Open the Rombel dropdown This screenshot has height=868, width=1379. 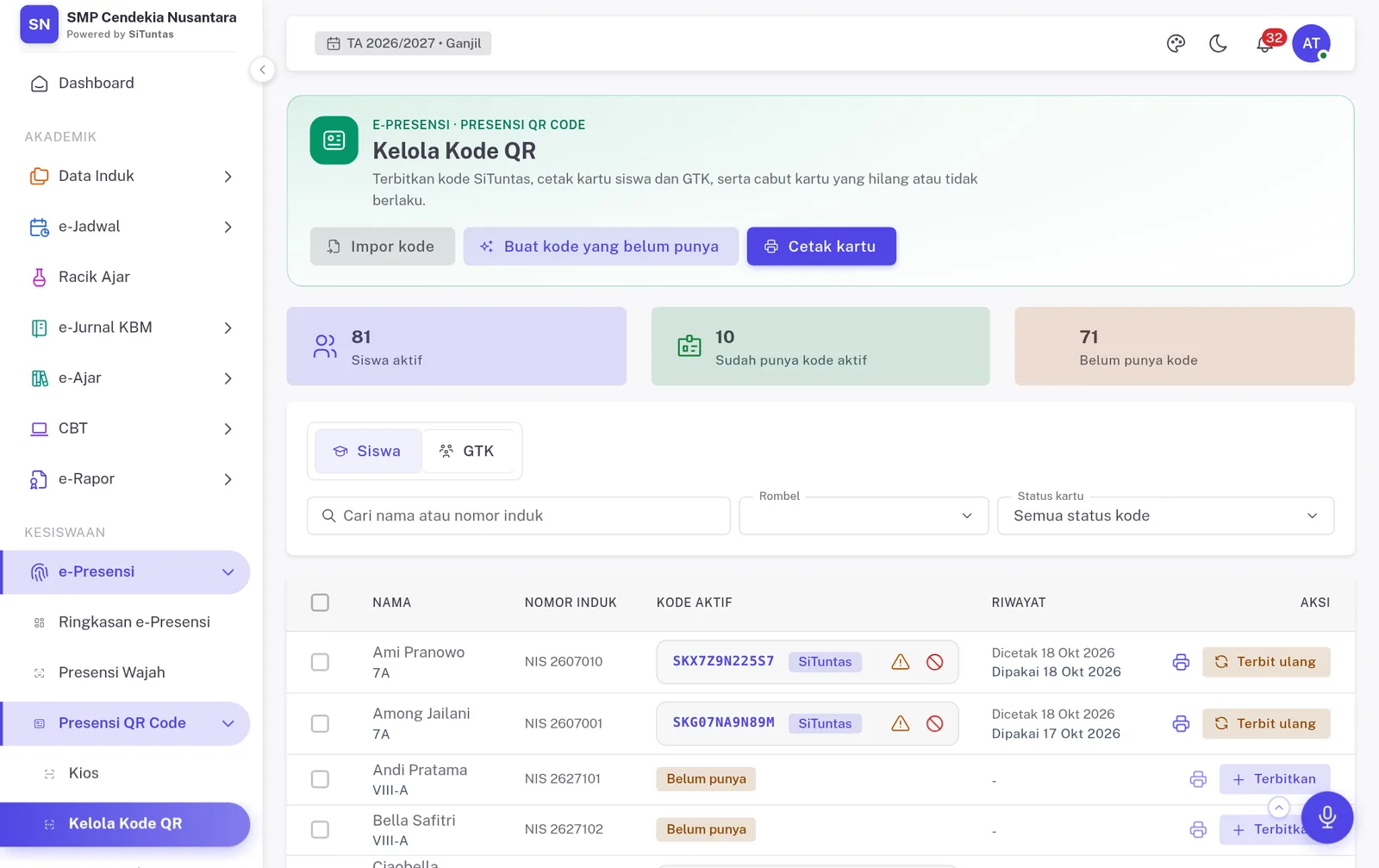864,515
